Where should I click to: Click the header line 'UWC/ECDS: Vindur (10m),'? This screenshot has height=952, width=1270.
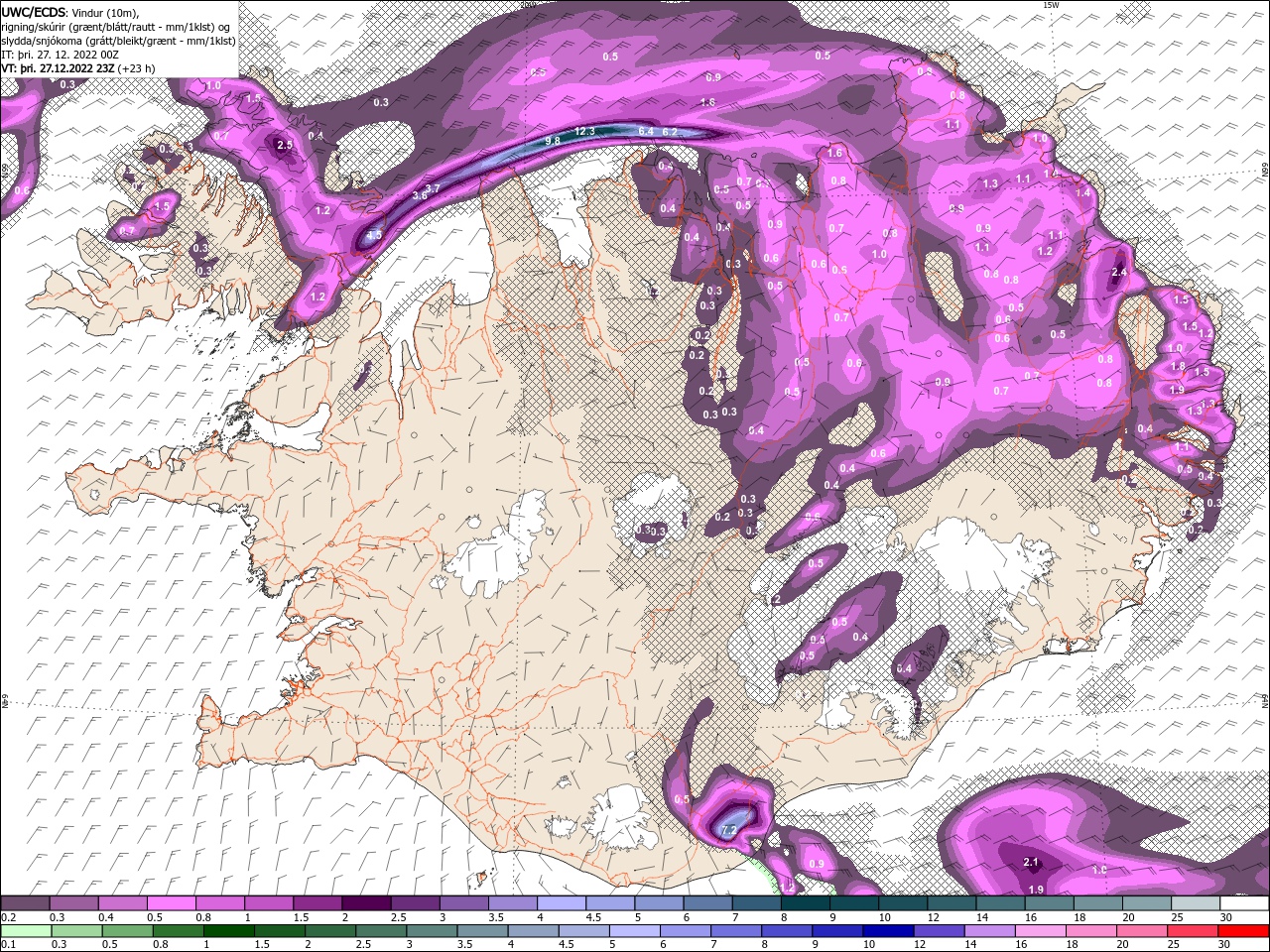click(x=70, y=12)
